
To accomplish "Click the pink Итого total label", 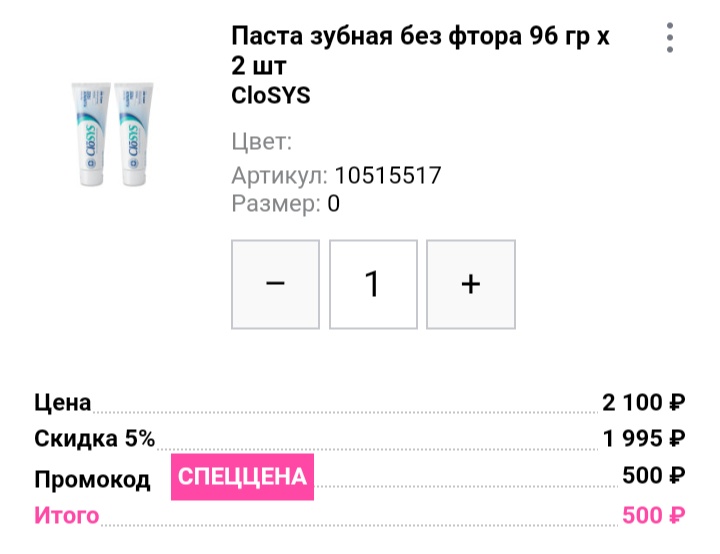I will point(67,516).
